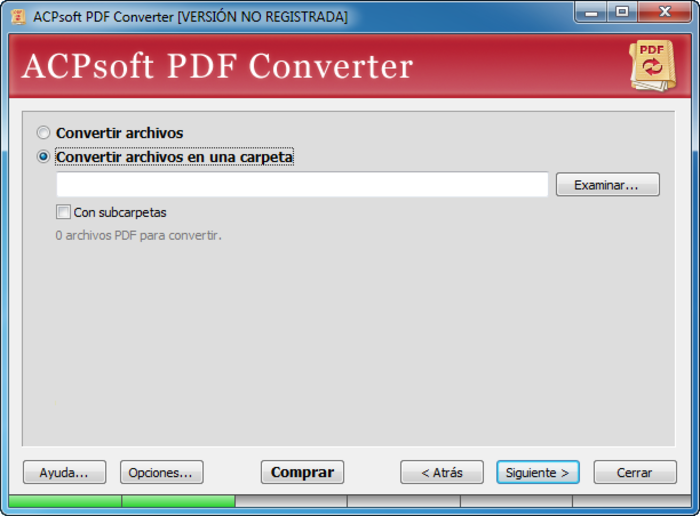
Task: Click the first green progress step segment
Action: click(65, 500)
